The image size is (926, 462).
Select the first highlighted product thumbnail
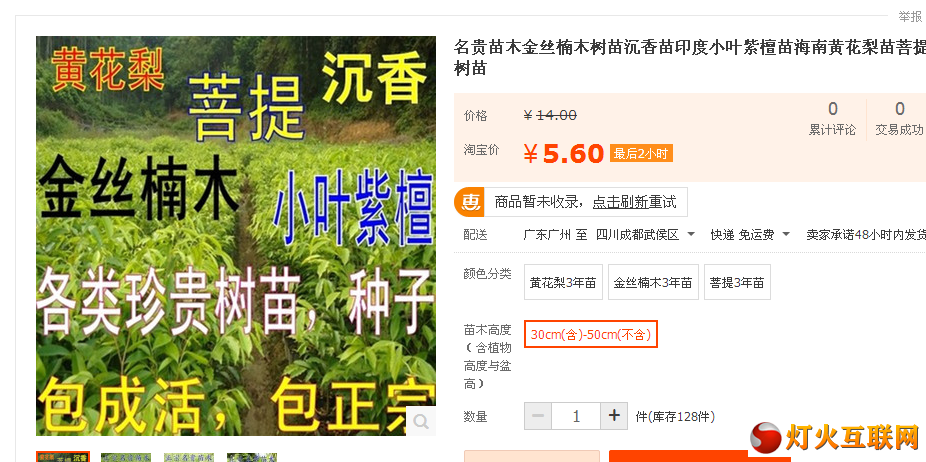click(63, 457)
